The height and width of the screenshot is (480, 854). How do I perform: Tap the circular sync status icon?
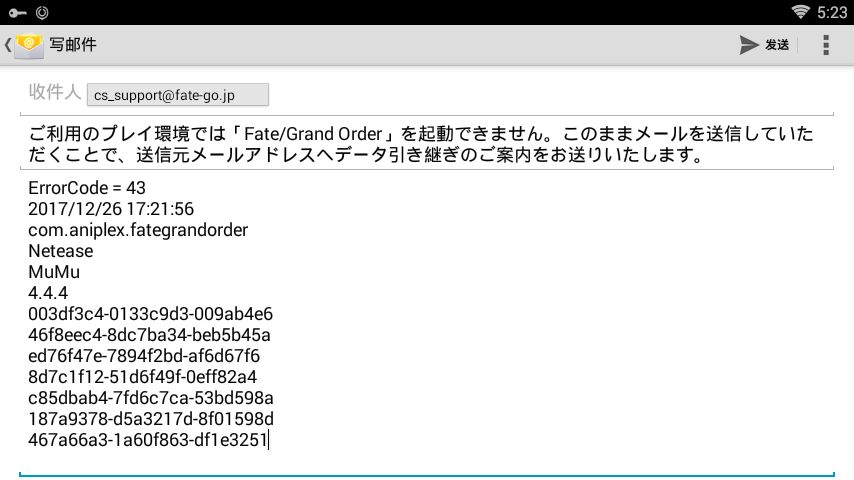point(42,13)
